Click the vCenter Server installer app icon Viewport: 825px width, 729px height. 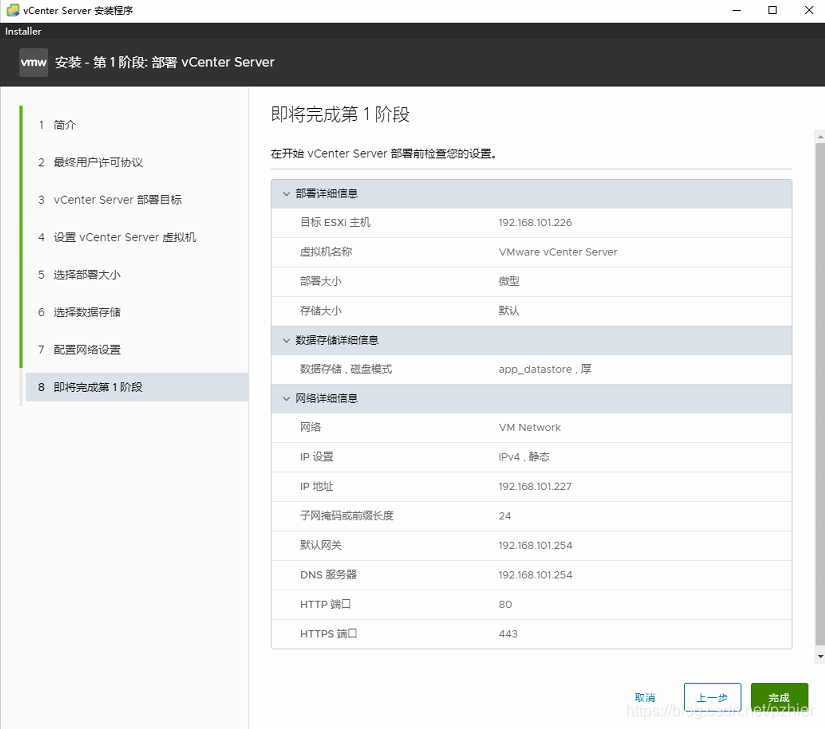pos(13,10)
